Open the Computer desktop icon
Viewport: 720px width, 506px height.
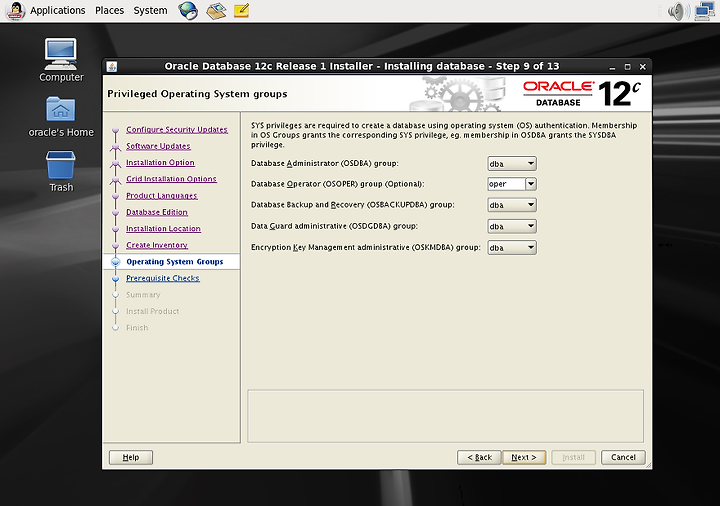tap(61, 60)
